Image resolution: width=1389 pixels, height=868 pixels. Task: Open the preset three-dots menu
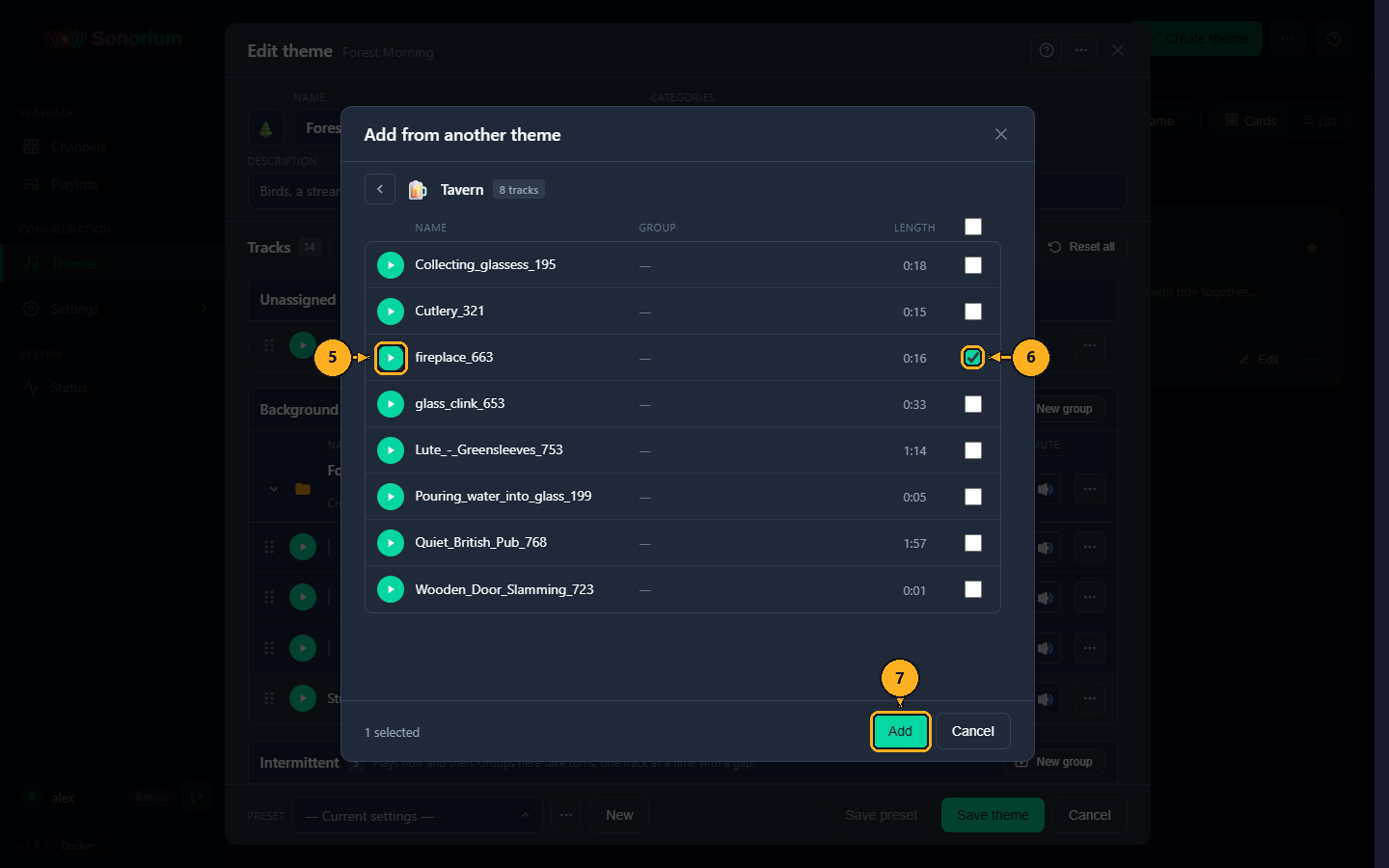[566, 815]
